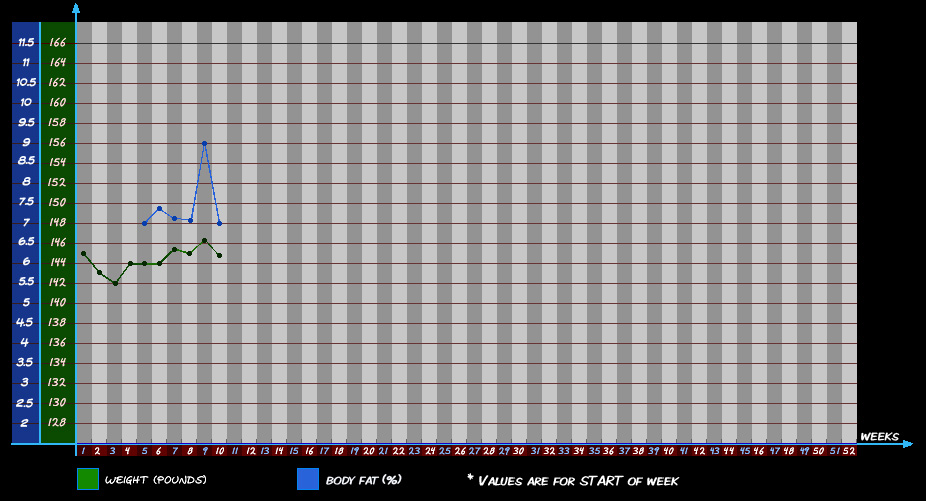Image resolution: width=926 pixels, height=501 pixels.
Task: Click the week 35 label on x-axis
Action: coord(594,451)
